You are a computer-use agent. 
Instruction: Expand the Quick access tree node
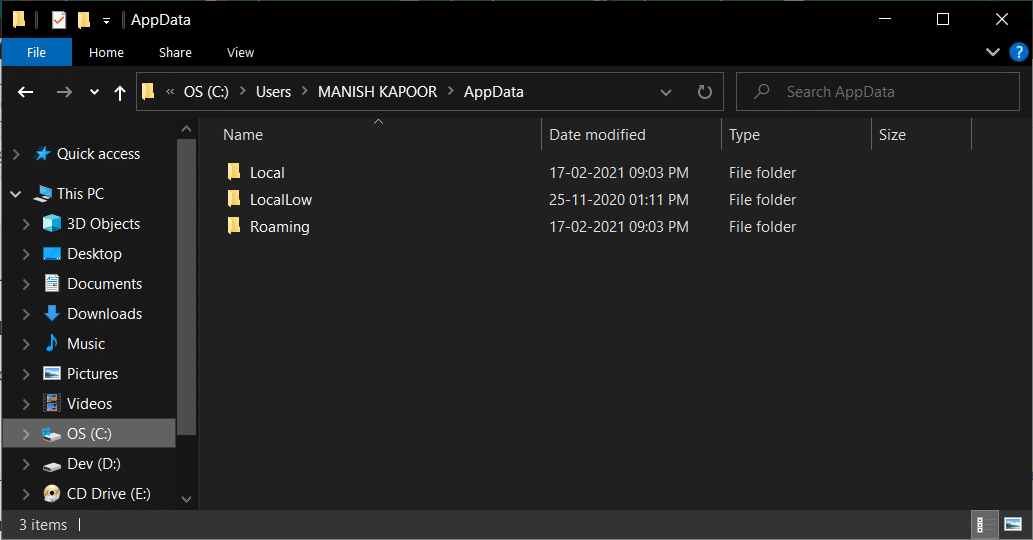(x=16, y=154)
